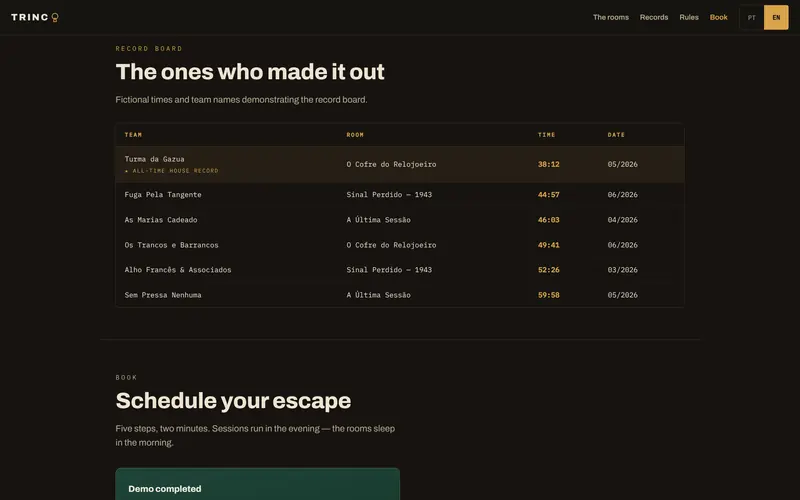Open The rooms nav link
800x500 pixels.
611,17
